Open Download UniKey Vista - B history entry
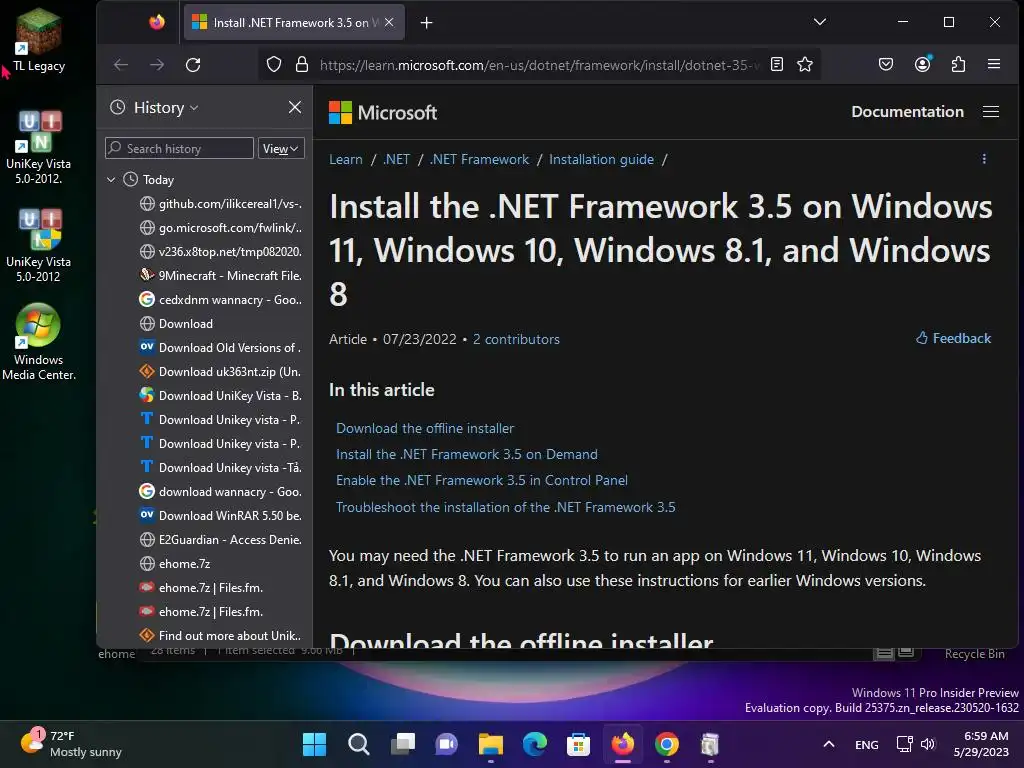The width and height of the screenshot is (1024, 768). (221, 396)
